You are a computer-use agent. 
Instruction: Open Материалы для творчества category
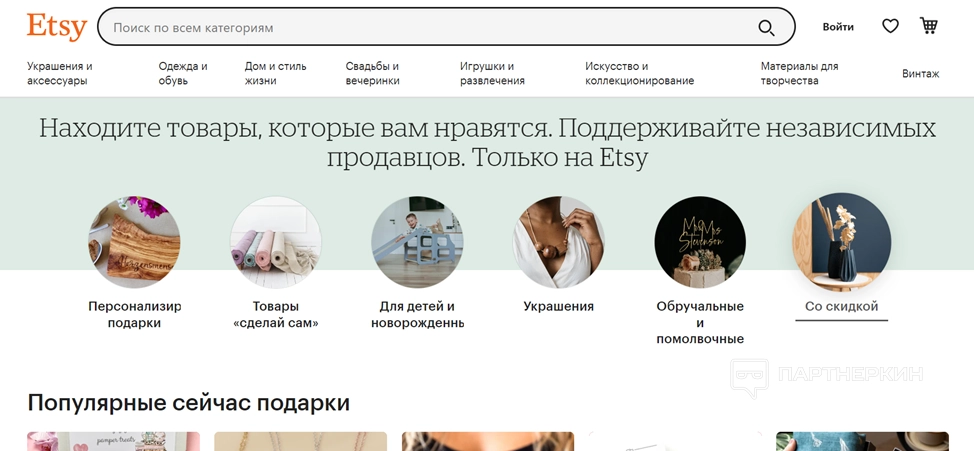click(799, 73)
